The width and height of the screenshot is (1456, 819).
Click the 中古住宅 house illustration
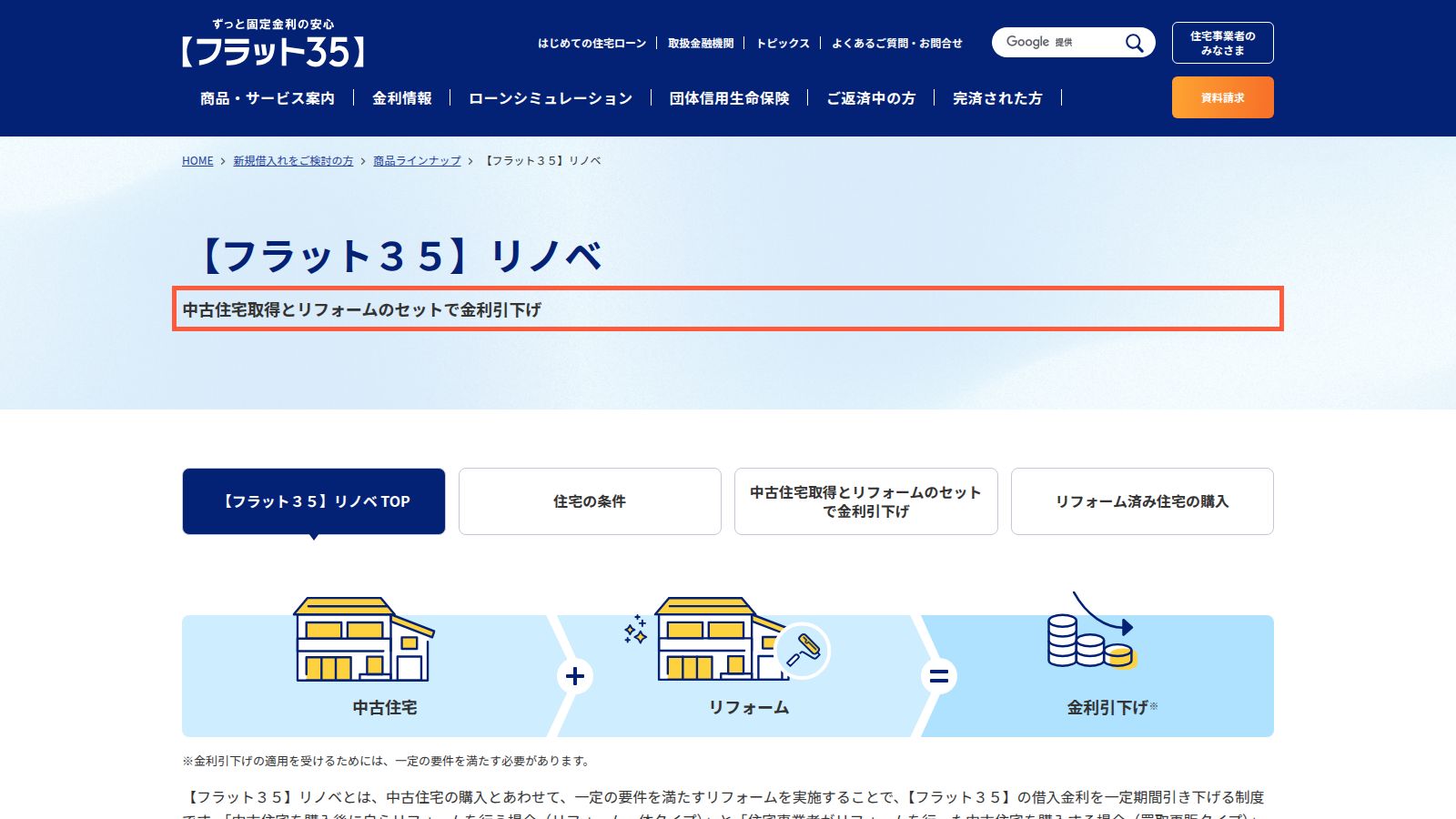[x=364, y=640]
